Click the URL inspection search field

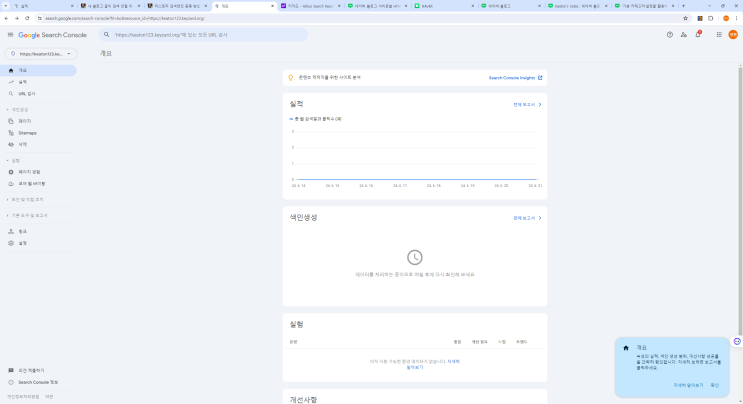[x=203, y=35]
